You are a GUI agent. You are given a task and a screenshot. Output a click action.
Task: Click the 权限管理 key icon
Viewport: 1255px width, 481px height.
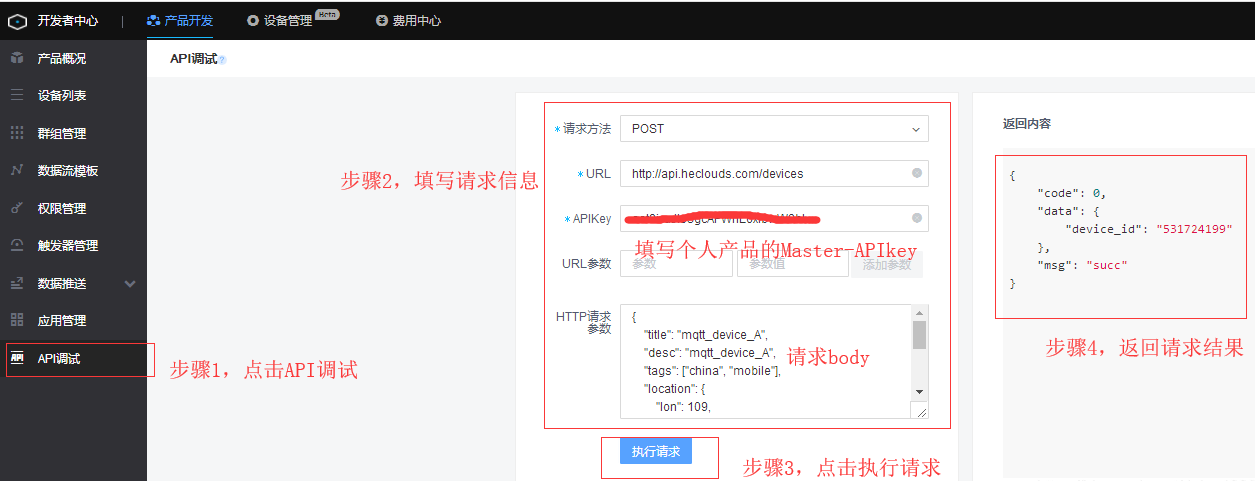tap(17, 208)
